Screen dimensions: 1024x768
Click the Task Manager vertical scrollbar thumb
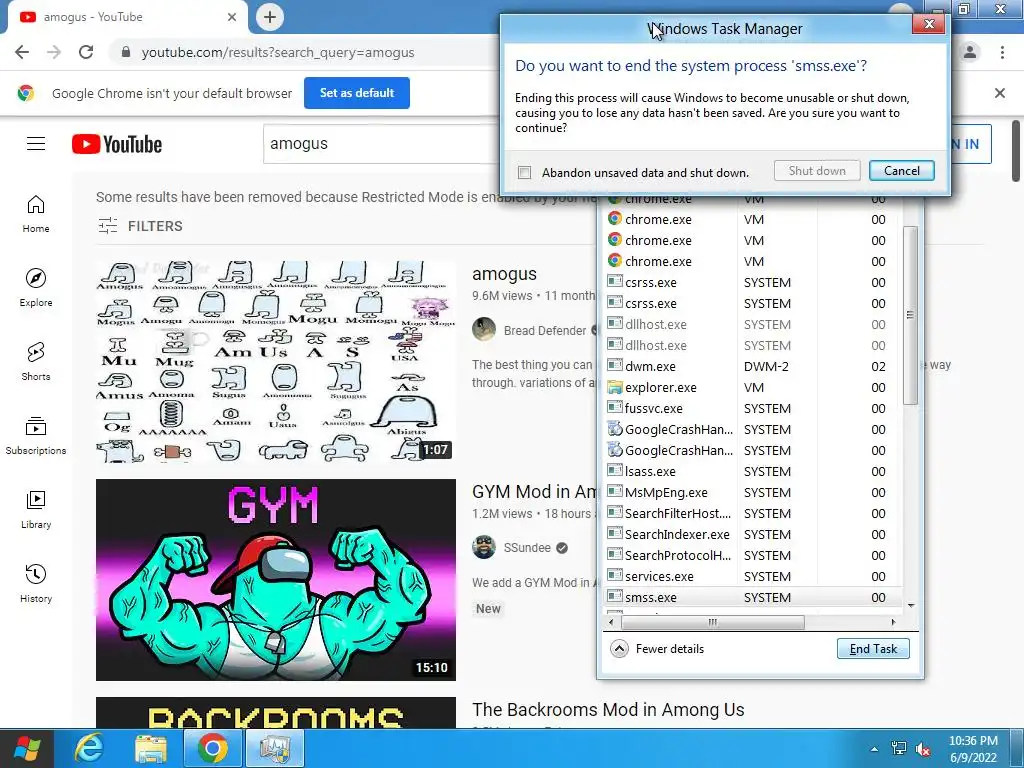pyautogui.click(x=910, y=315)
